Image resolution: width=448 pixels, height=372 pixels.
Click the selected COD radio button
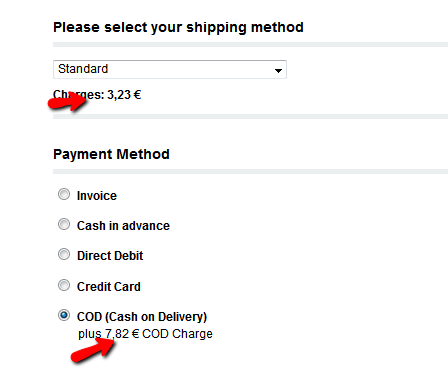pos(64,315)
